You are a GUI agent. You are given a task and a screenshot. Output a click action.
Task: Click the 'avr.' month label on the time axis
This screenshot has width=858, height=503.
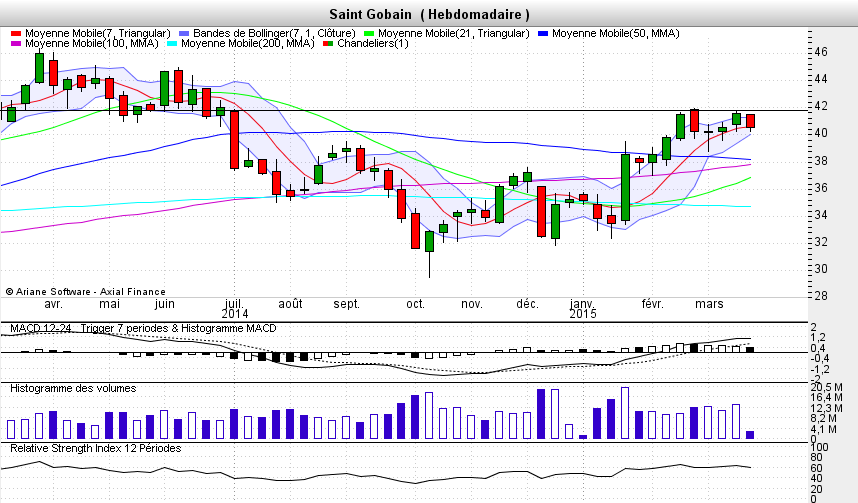pos(53,304)
